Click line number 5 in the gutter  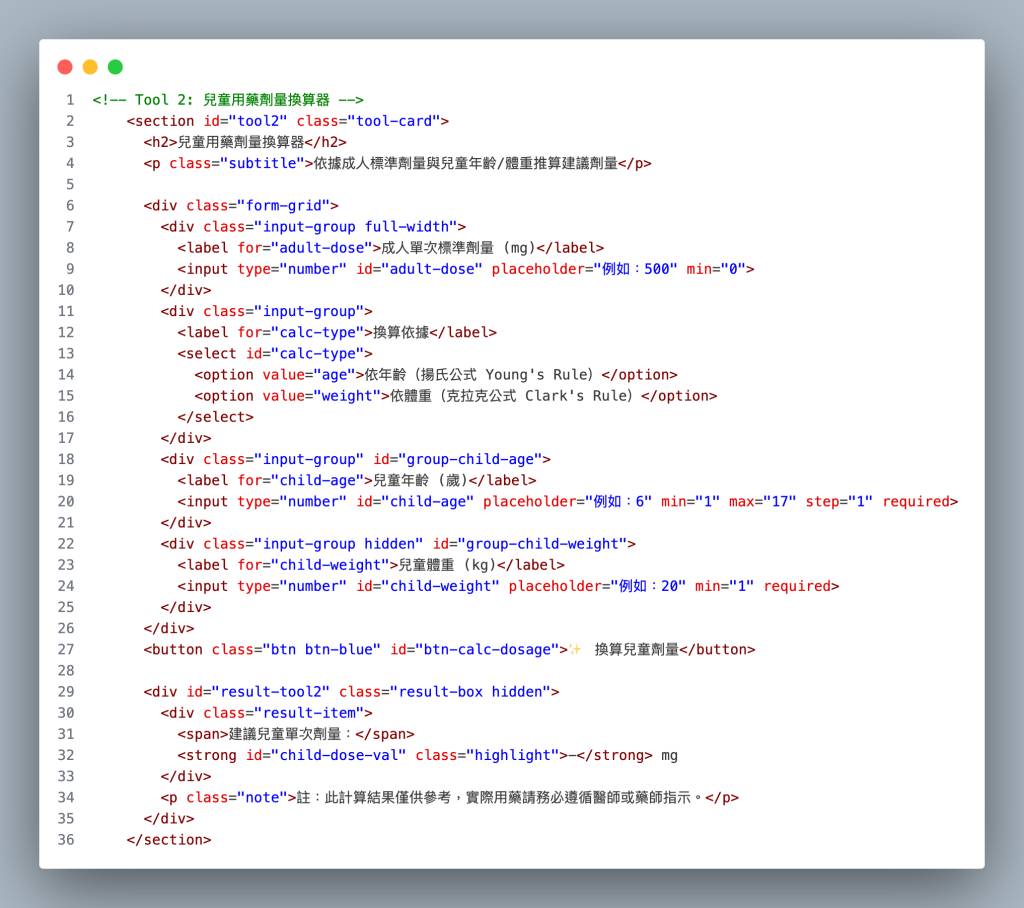click(70, 185)
